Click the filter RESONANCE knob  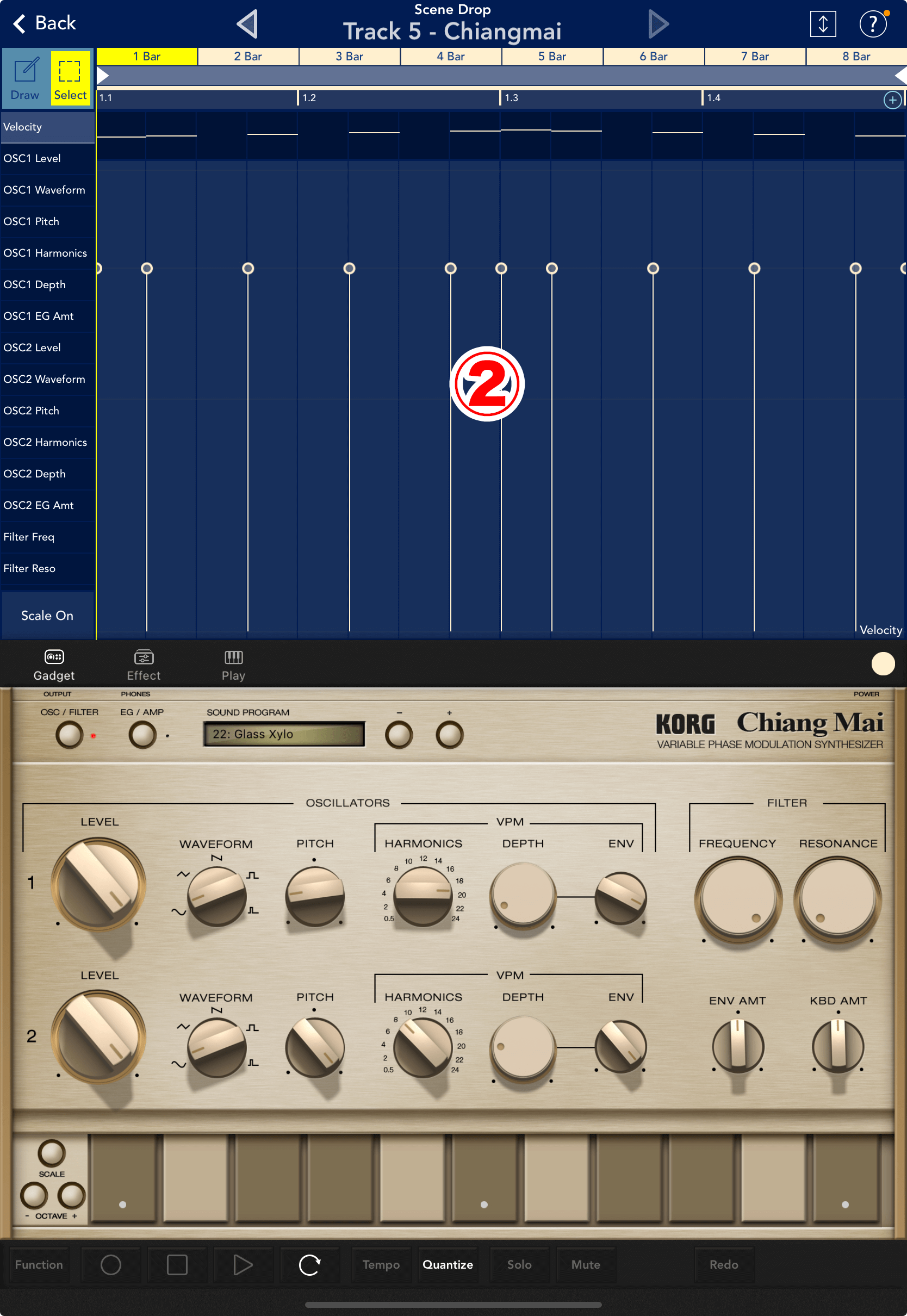tap(837, 898)
